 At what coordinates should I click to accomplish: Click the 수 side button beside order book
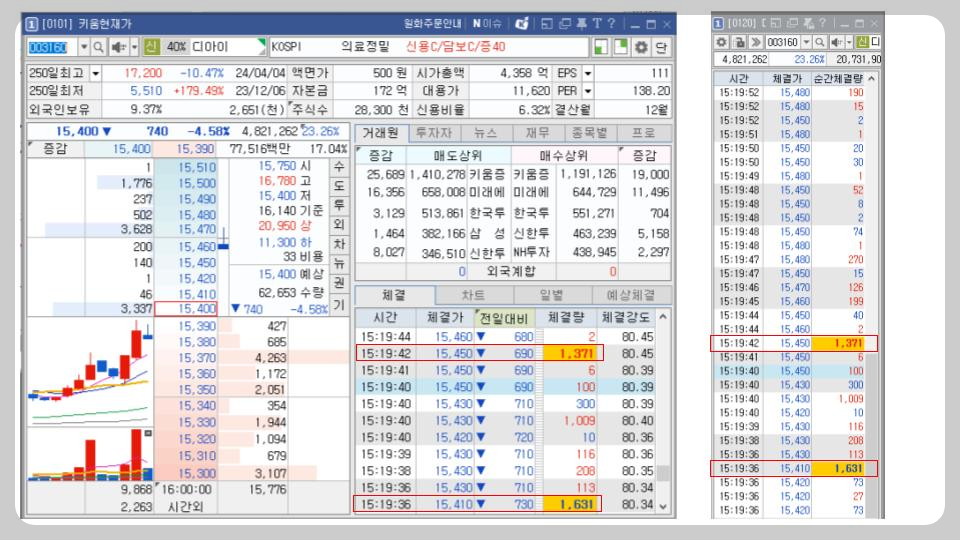pos(339,167)
